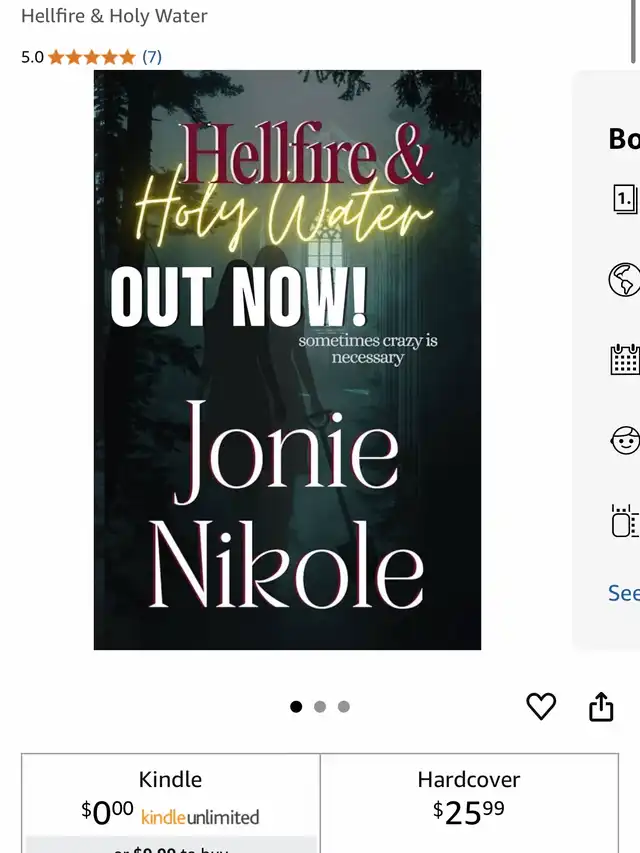Tap the globe language icon
This screenshot has width=640, height=853.
click(624, 280)
